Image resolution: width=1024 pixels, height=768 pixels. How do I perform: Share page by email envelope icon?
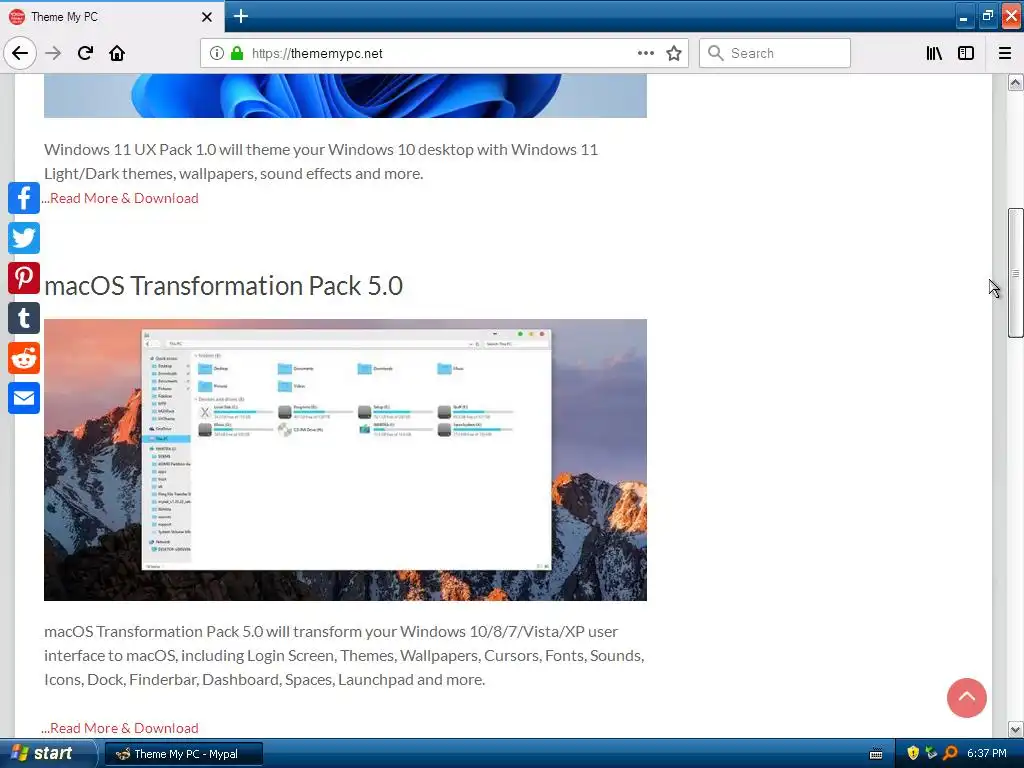coord(24,398)
